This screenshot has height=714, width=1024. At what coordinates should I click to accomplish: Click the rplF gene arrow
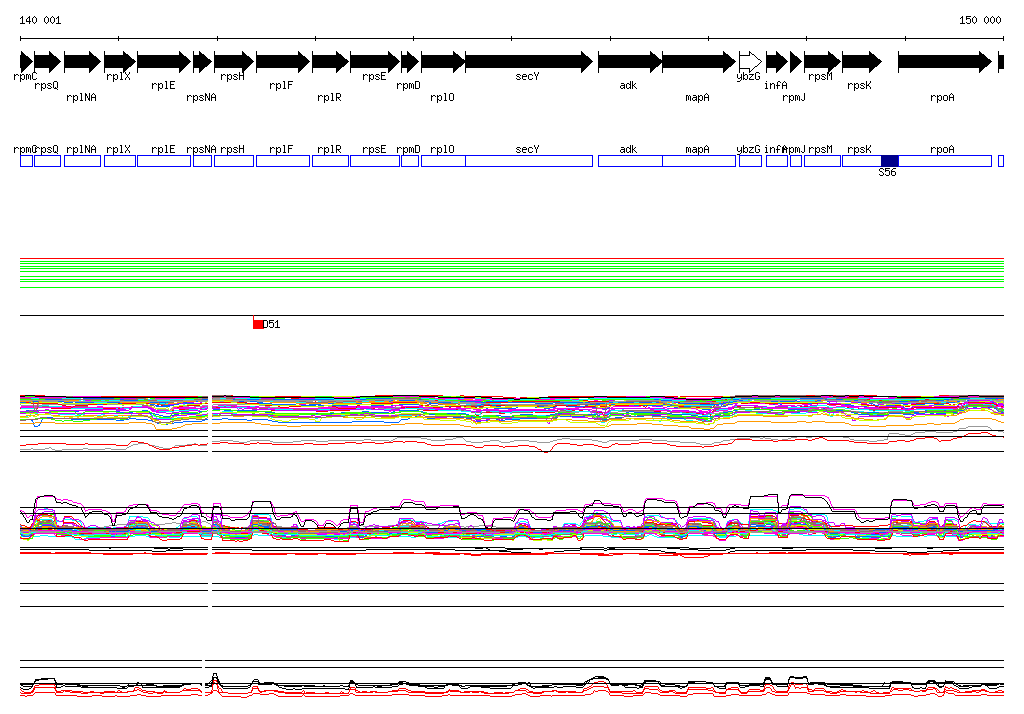point(283,62)
